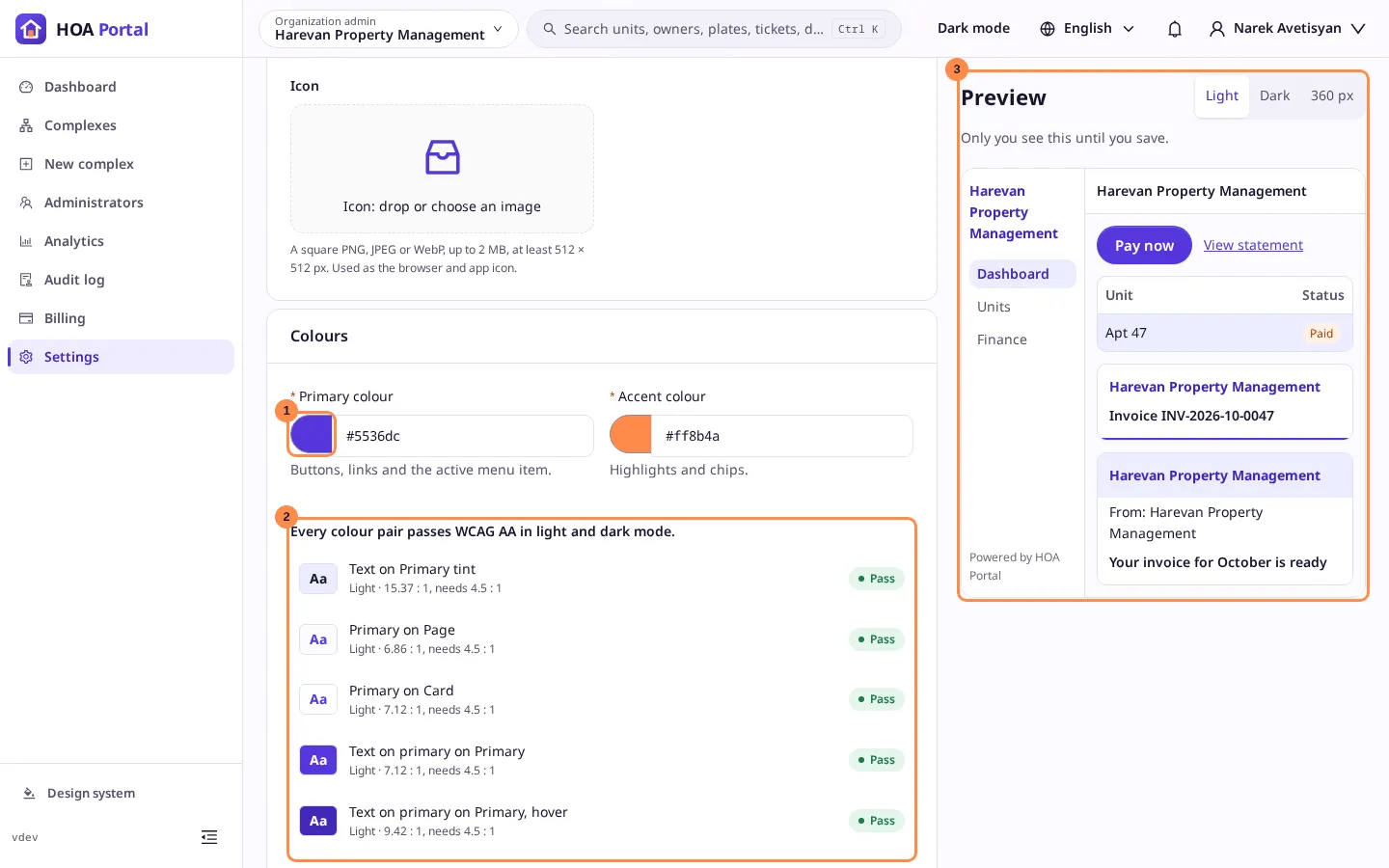Click the user profile avatar icon

1217,29
